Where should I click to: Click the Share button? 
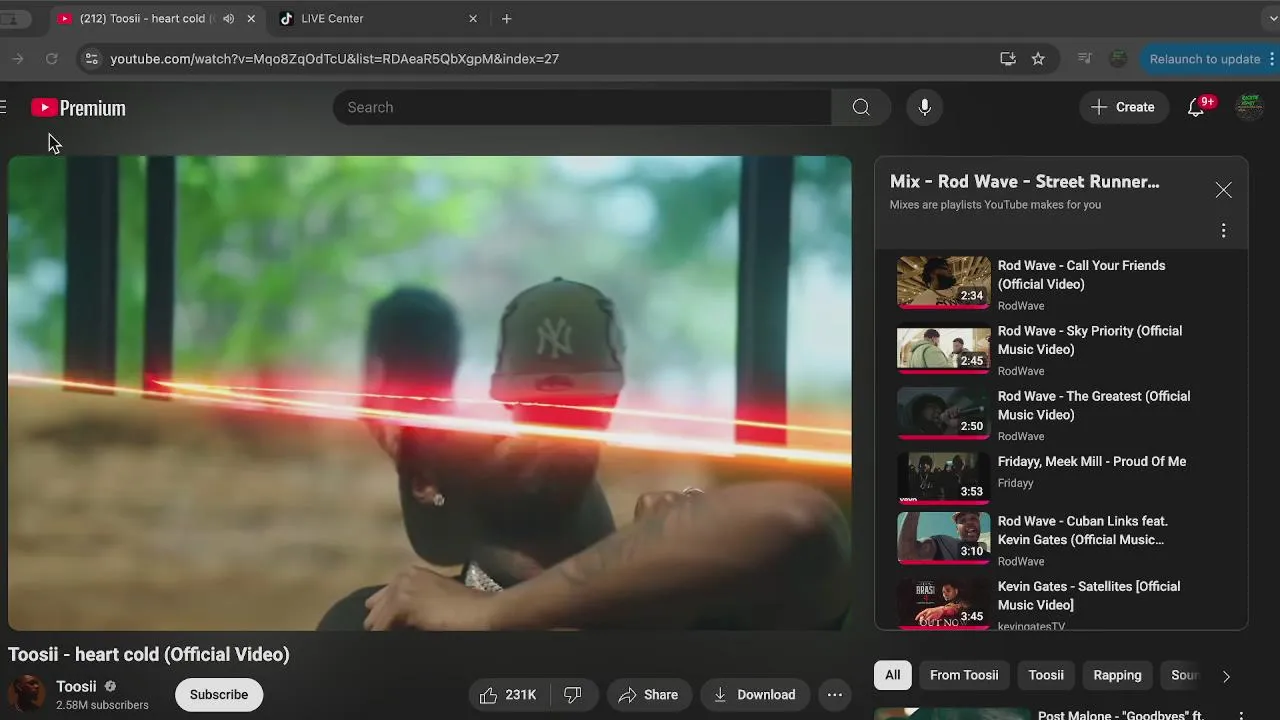[x=650, y=695]
